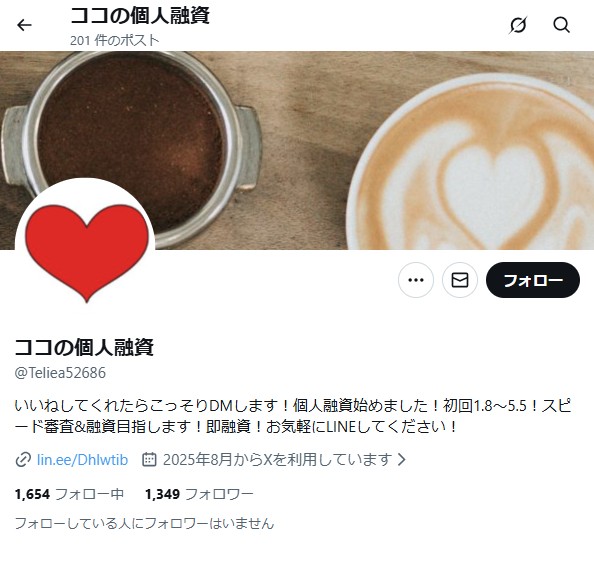Click the ココの個人融資 title in the header
This screenshot has width=594, height=563.
point(140,16)
